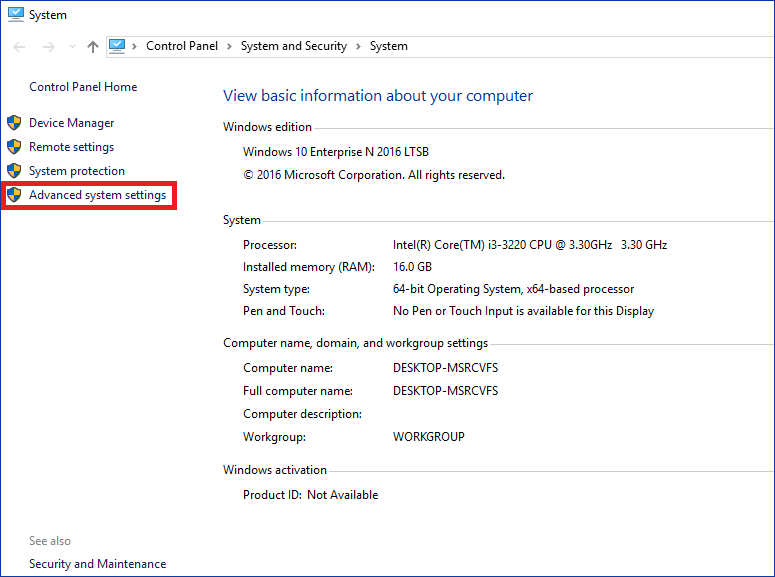Click shield icon beside Remote settings
Image resolution: width=775 pixels, height=577 pixels.
(x=14, y=147)
